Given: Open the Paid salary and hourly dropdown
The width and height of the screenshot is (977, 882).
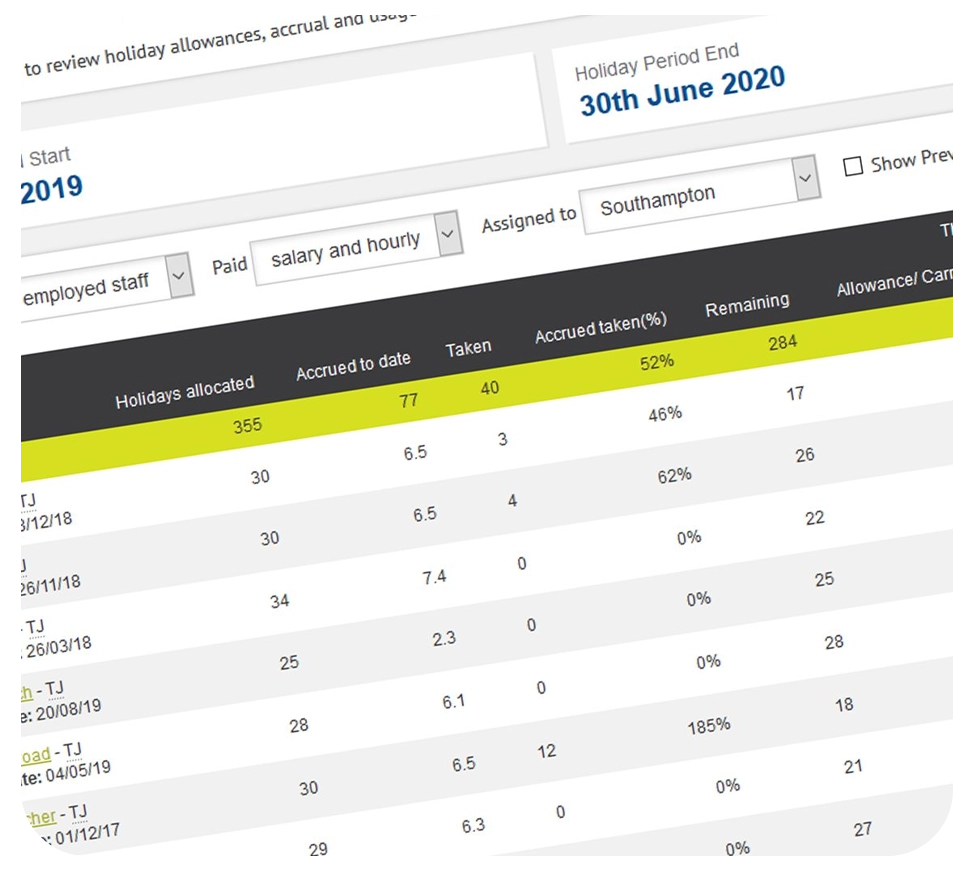Looking at the screenshot, I should 358,249.
